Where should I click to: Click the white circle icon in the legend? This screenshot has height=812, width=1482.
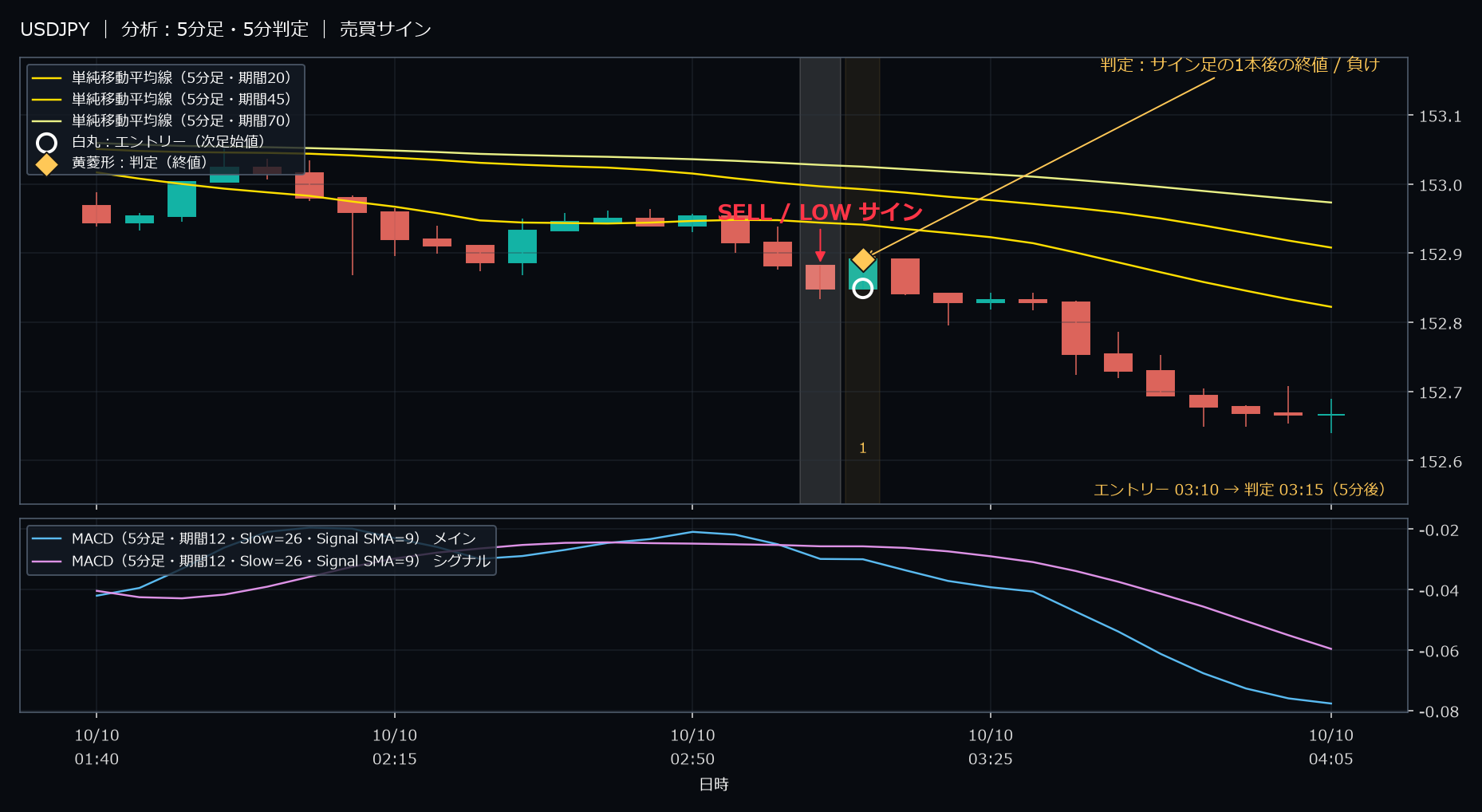(x=47, y=143)
